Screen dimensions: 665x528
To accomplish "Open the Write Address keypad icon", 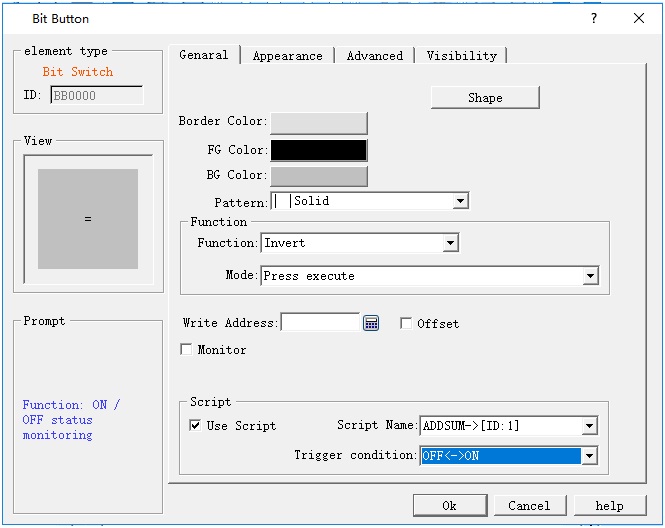I will click(371, 323).
